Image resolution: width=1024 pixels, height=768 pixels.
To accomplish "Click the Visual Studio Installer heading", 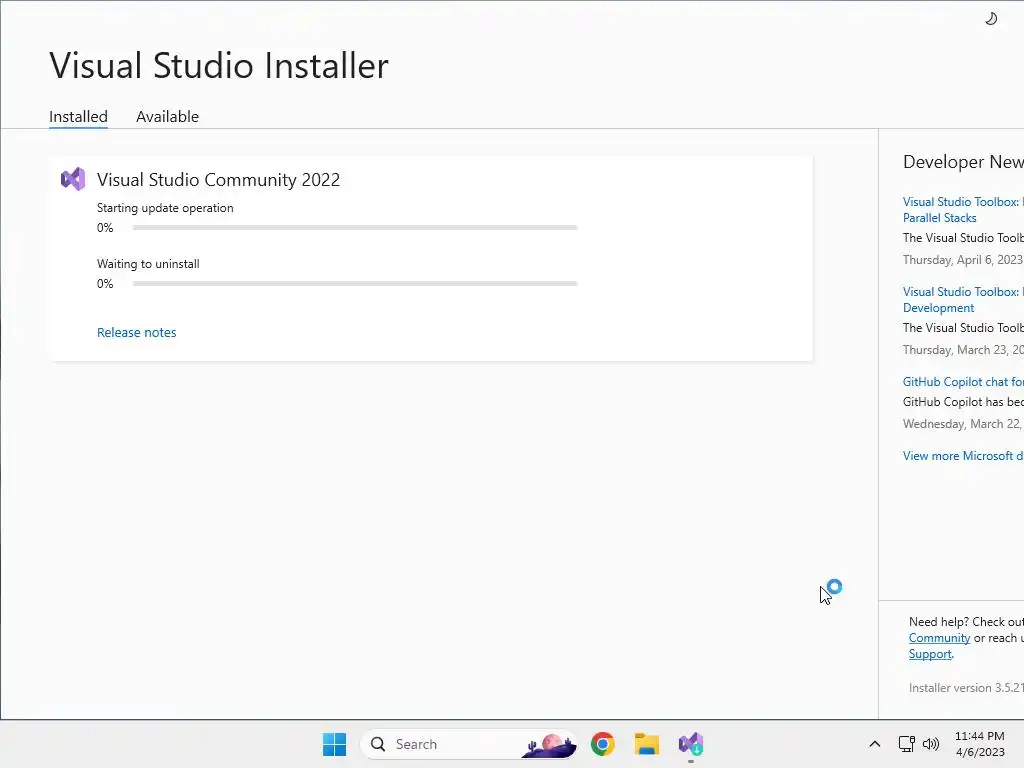I will (x=219, y=65).
